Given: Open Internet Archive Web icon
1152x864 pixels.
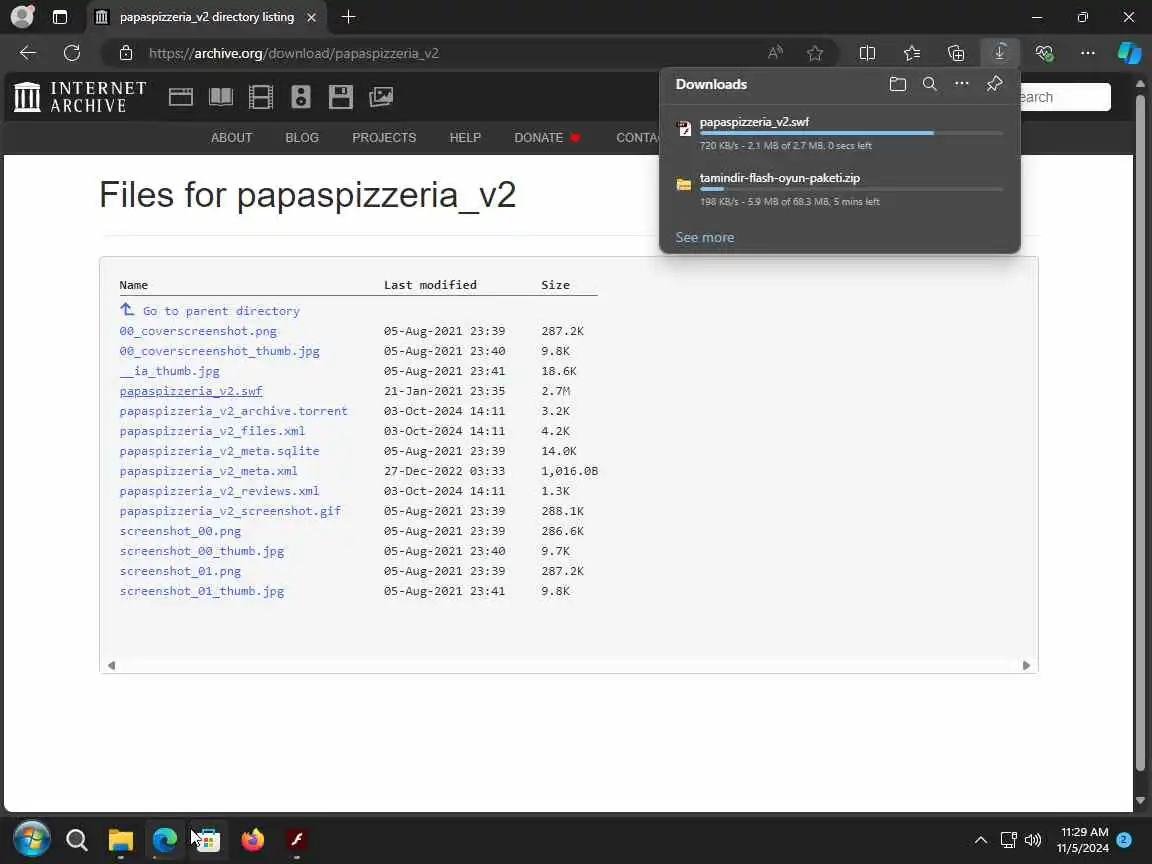Looking at the screenshot, I should [181, 97].
